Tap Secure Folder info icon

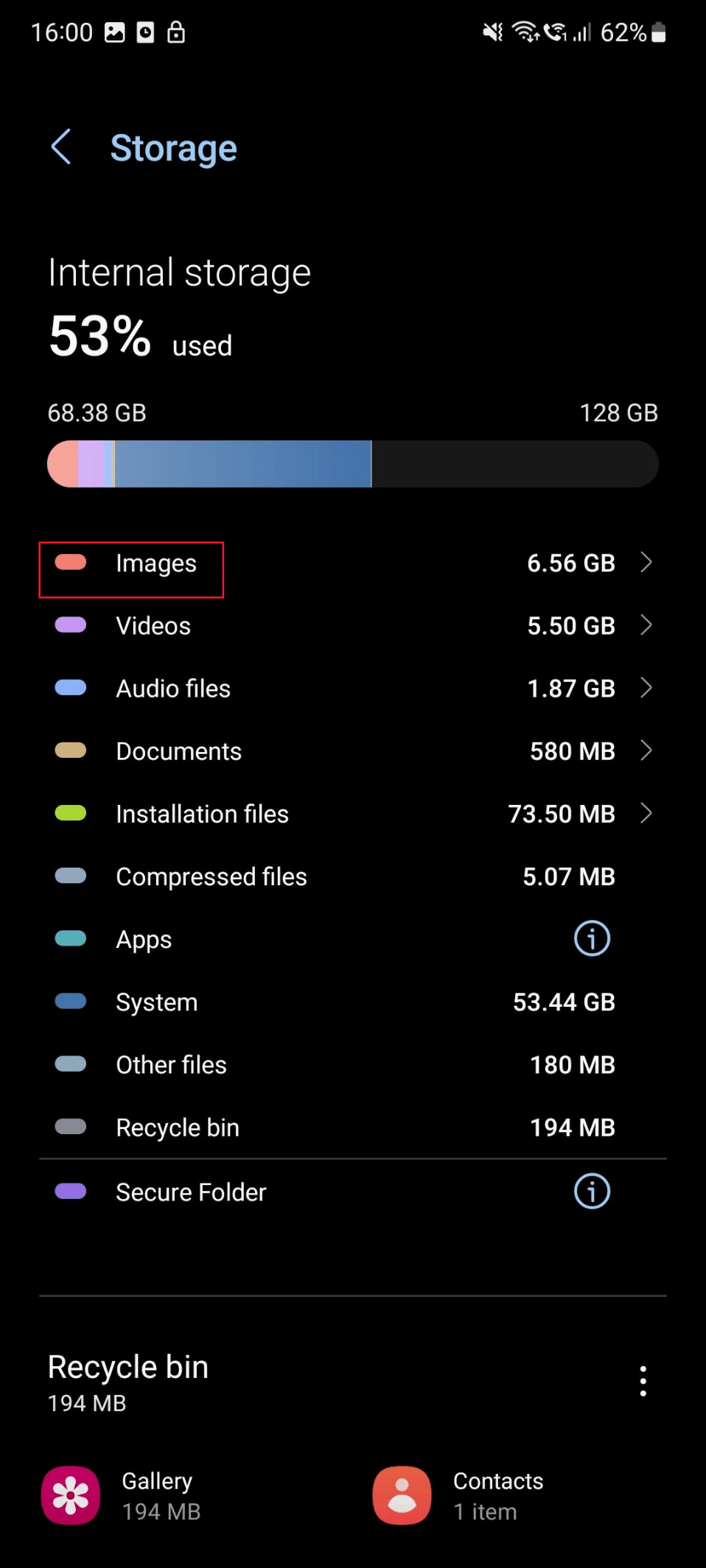click(592, 1191)
